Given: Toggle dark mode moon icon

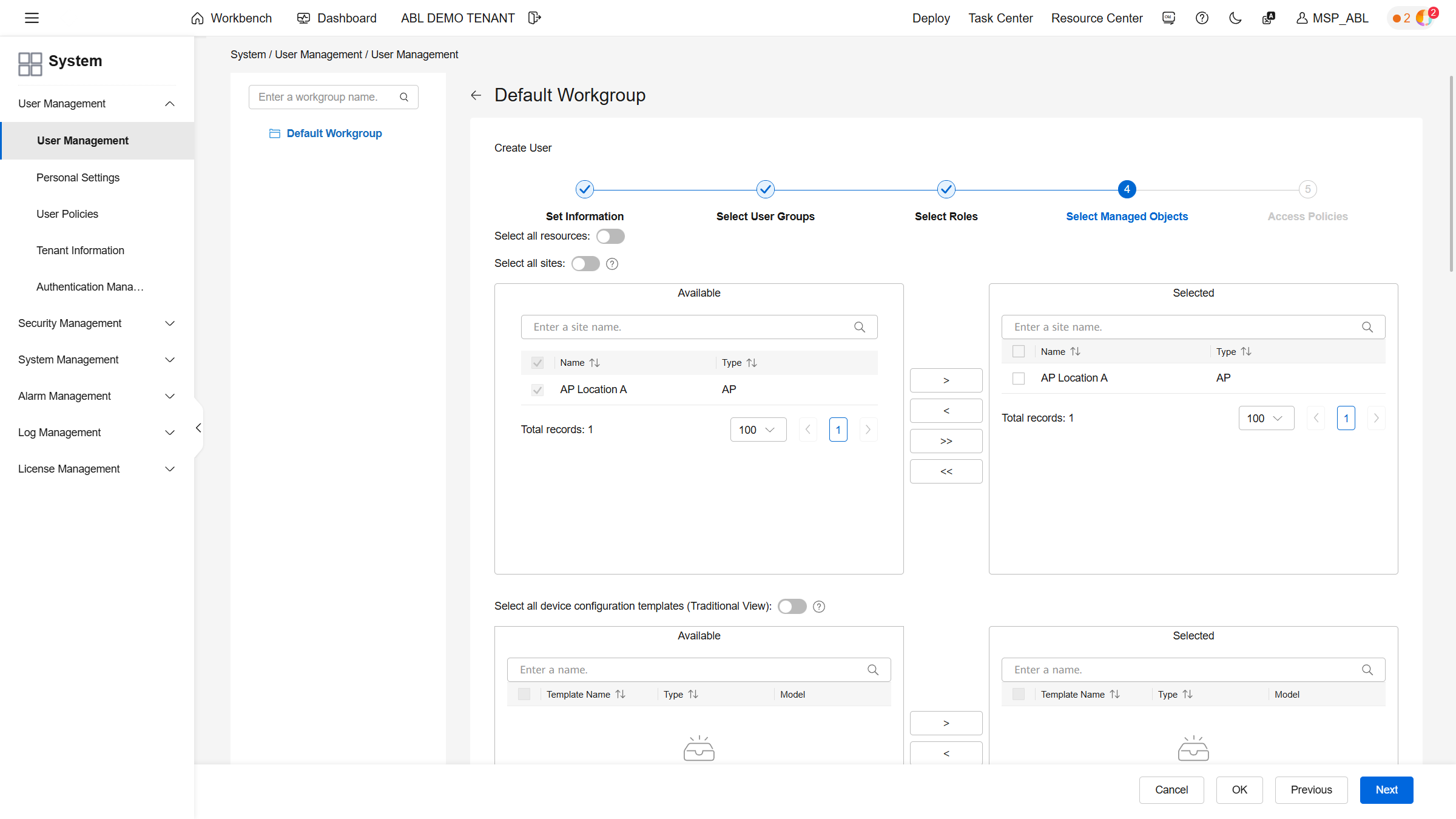Looking at the screenshot, I should 1235,18.
